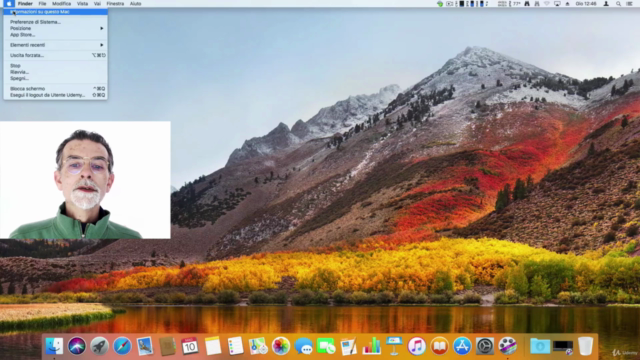Expand Posizione submenu
The image size is (640, 360).
(56, 29)
